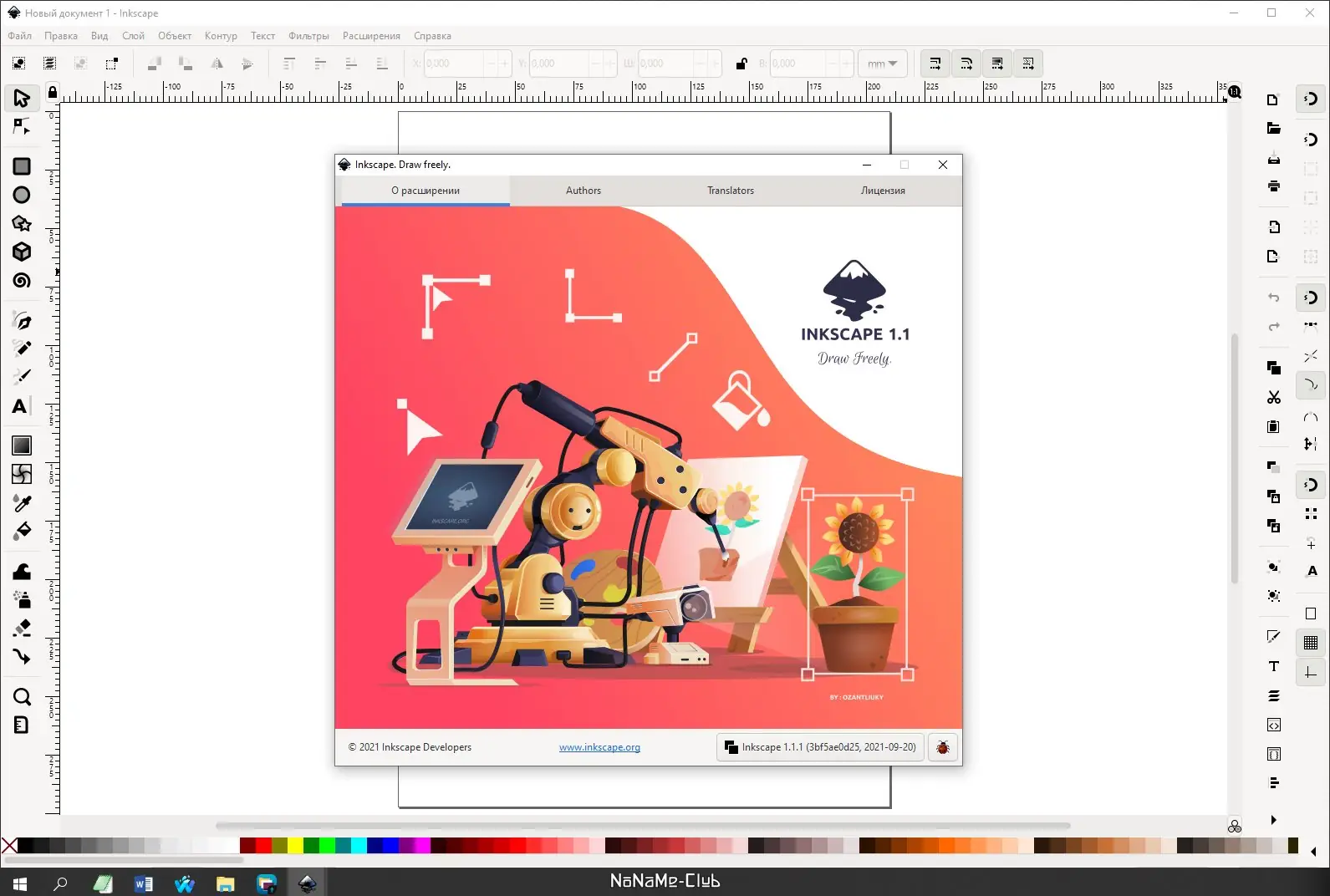Open the Расширения menu
This screenshot has width=1330, height=896.
pyautogui.click(x=371, y=36)
